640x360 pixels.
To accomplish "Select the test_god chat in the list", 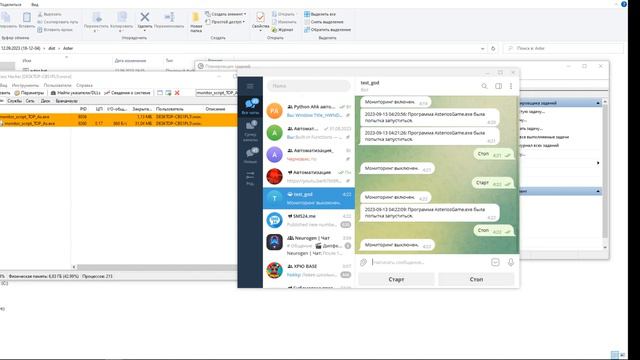I will tap(309, 198).
